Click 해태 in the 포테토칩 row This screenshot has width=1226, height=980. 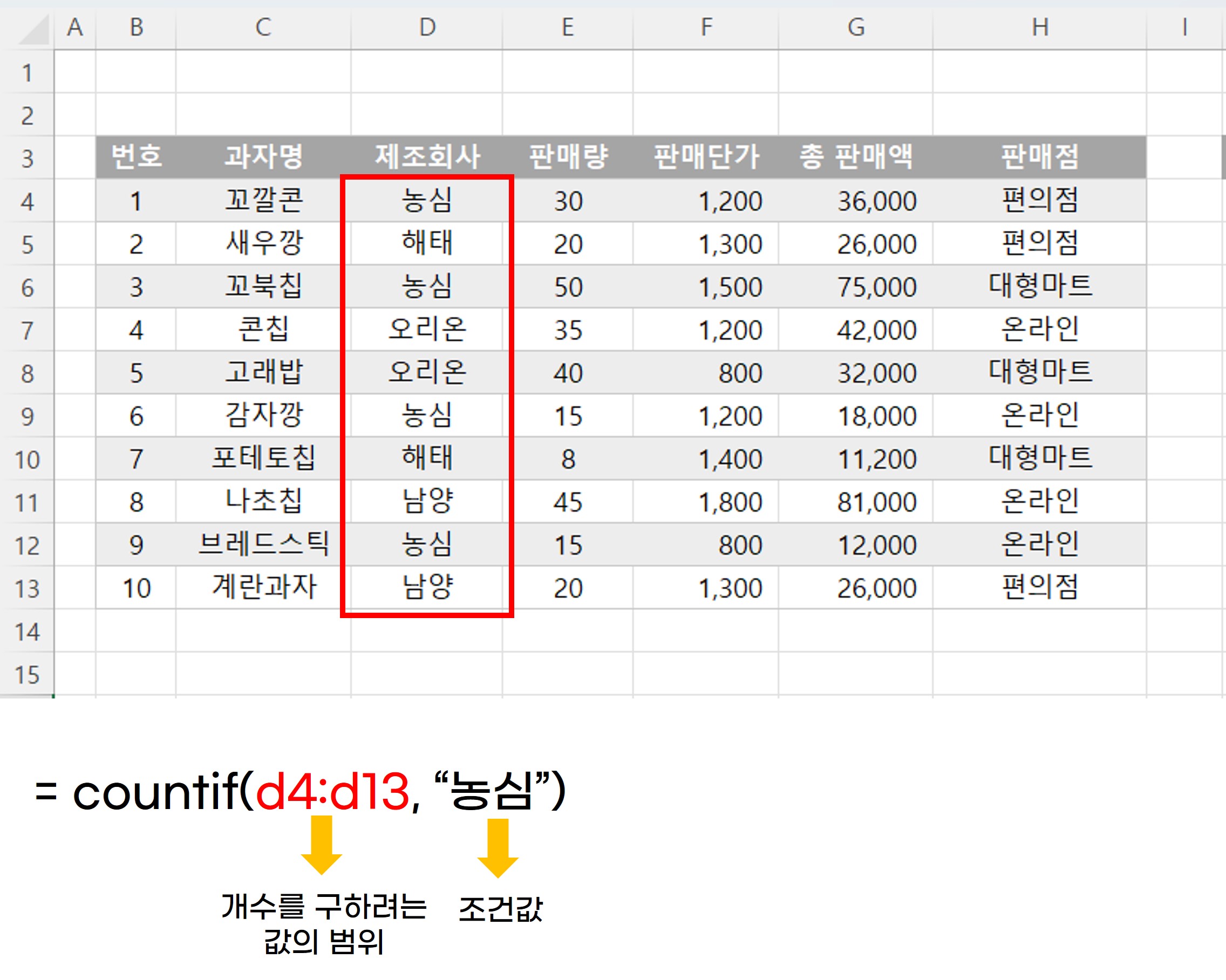click(x=427, y=458)
